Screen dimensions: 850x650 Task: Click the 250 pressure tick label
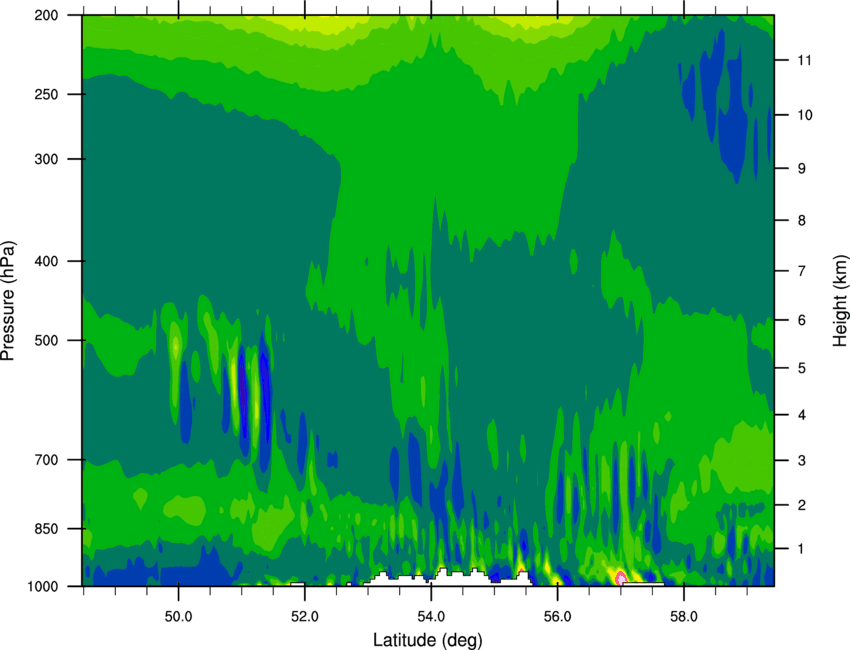[x=46, y=94]
